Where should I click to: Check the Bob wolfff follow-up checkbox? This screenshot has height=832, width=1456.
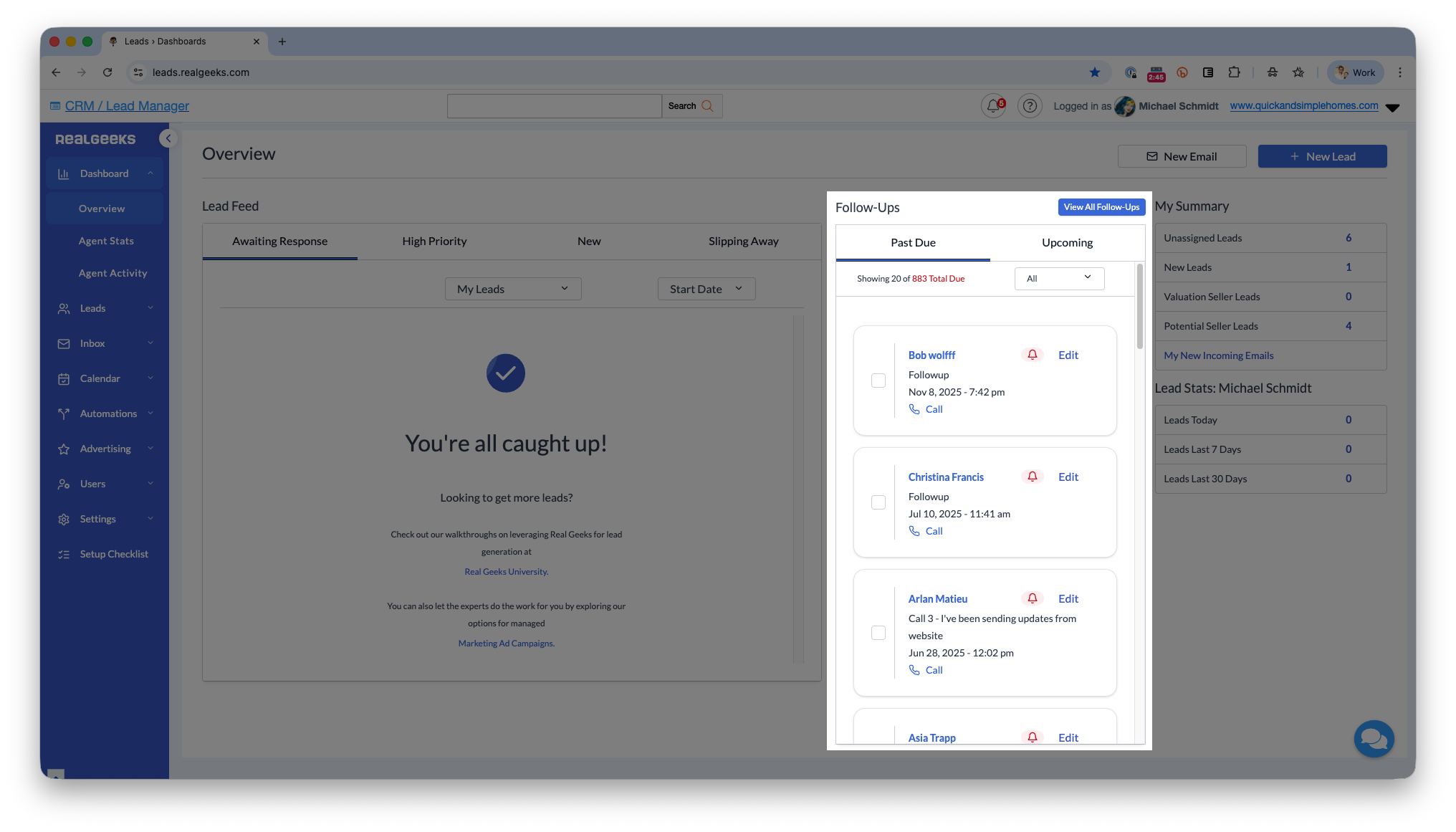pos(878,381)
